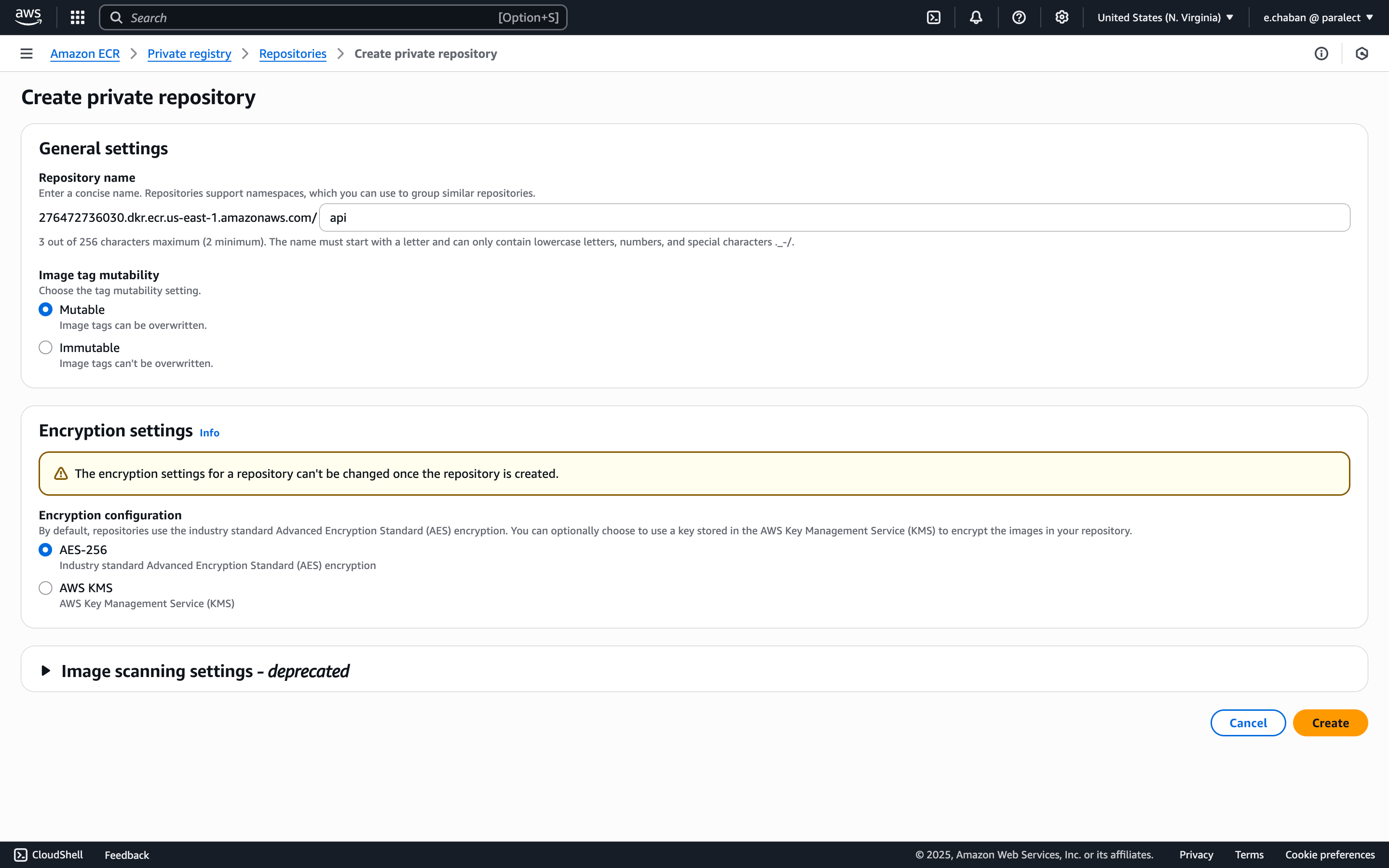Open the help question mark icon
The image size is (1389, 868).
(1020, 17)
